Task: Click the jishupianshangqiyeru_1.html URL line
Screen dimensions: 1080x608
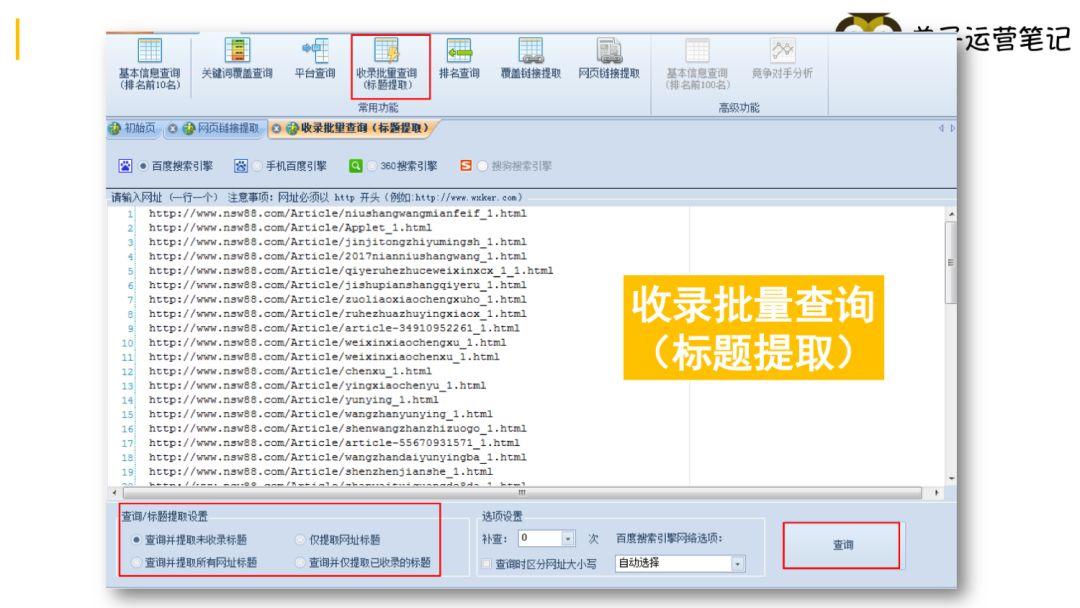Action: (x=337, y=285)
